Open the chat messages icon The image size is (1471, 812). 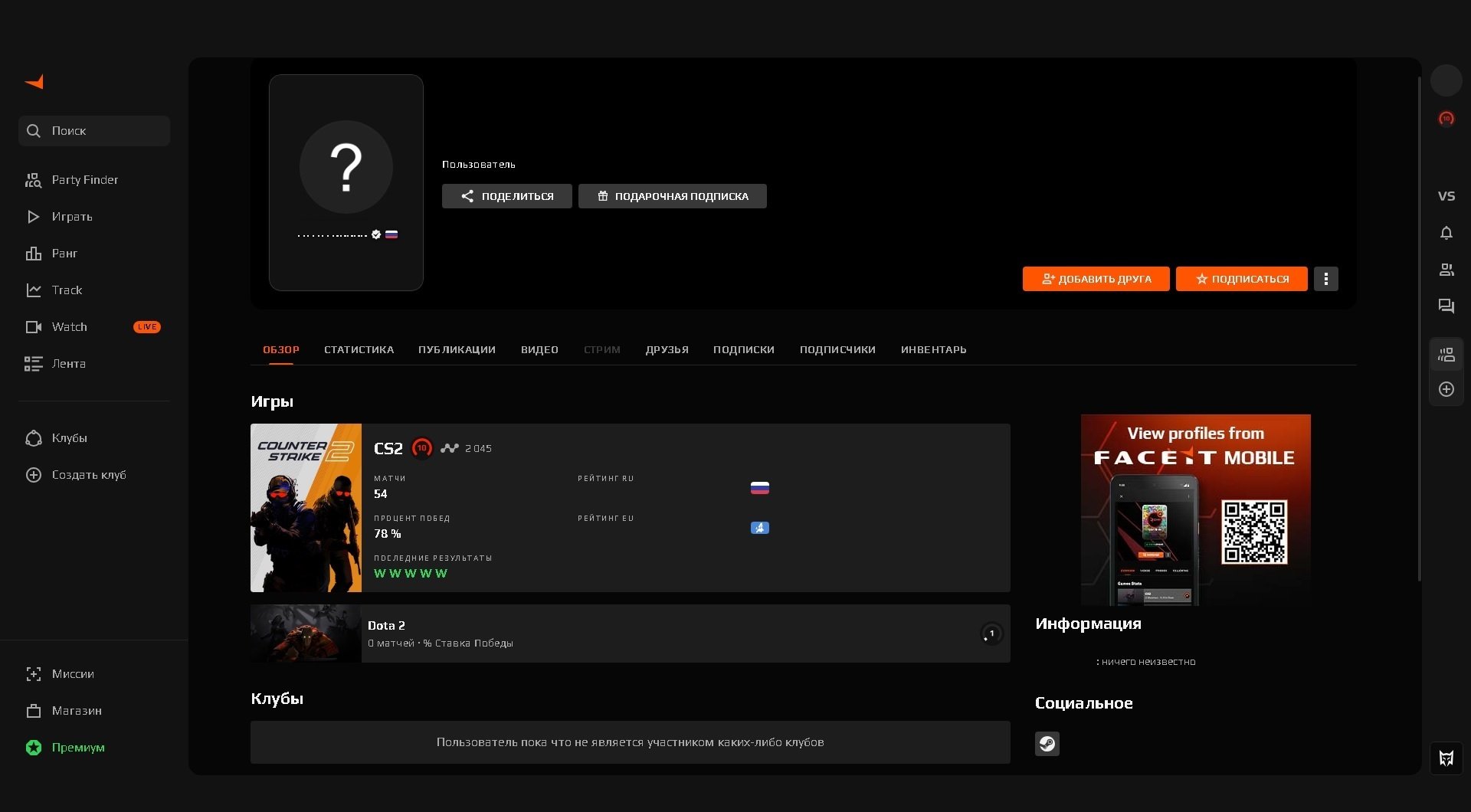tap(1446, 306)
